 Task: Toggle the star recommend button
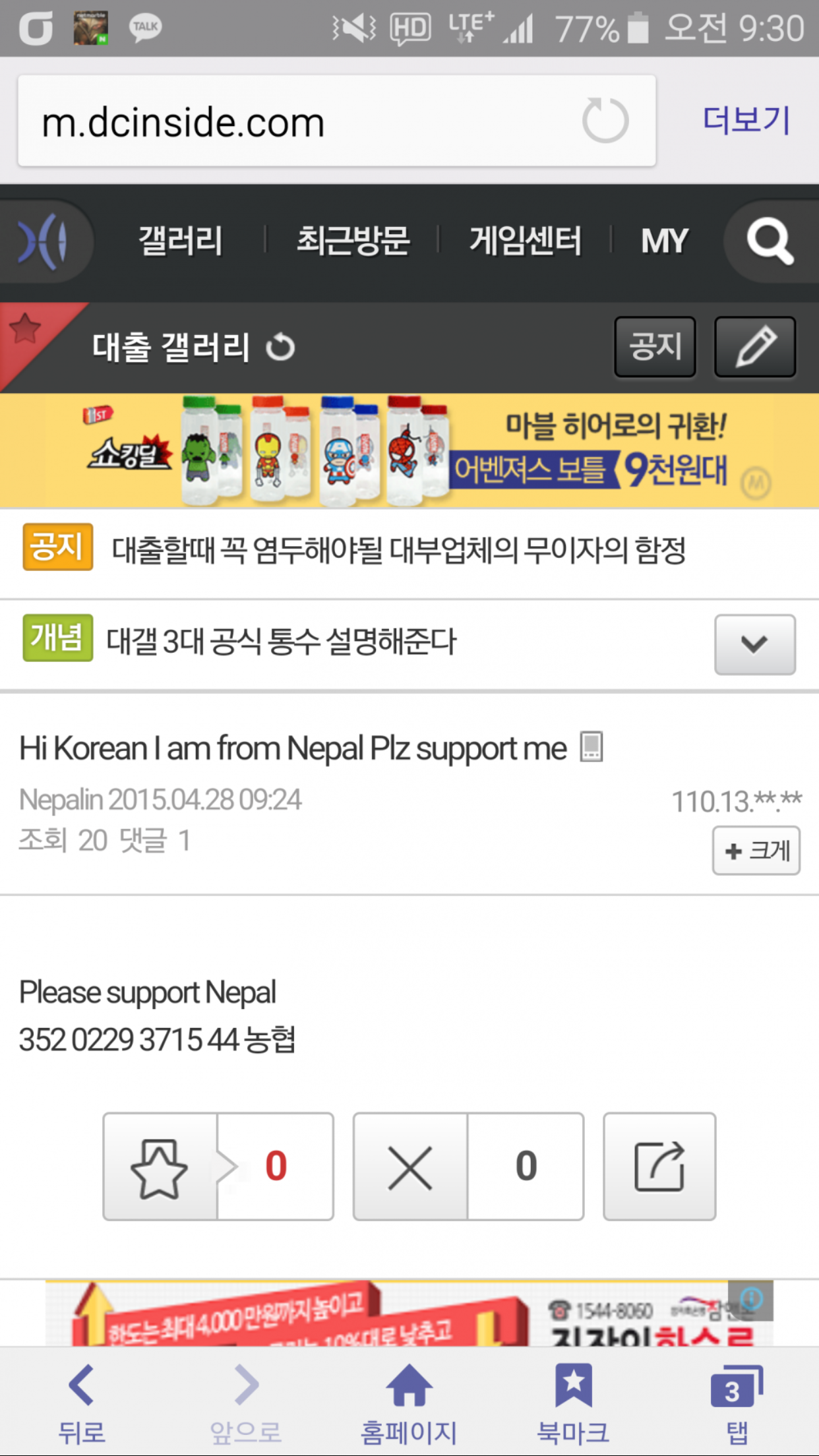(160, 1166)
